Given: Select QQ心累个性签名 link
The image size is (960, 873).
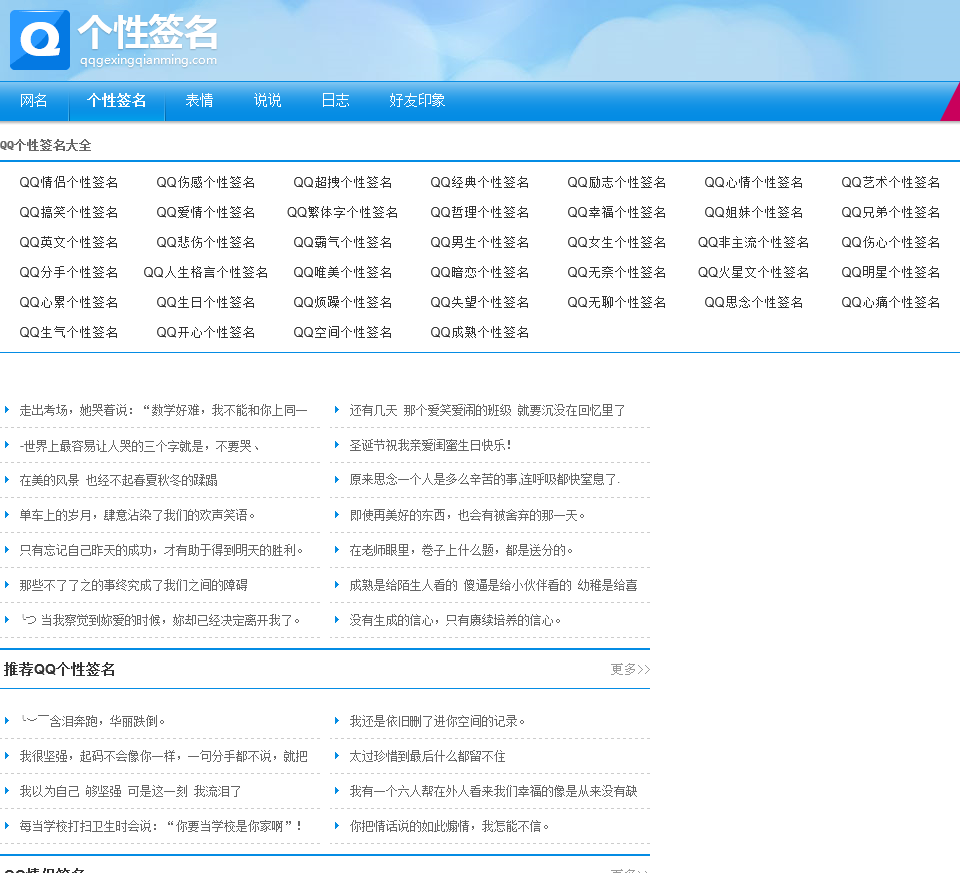Looking at the screenshot, I should (x=69, y=302).
